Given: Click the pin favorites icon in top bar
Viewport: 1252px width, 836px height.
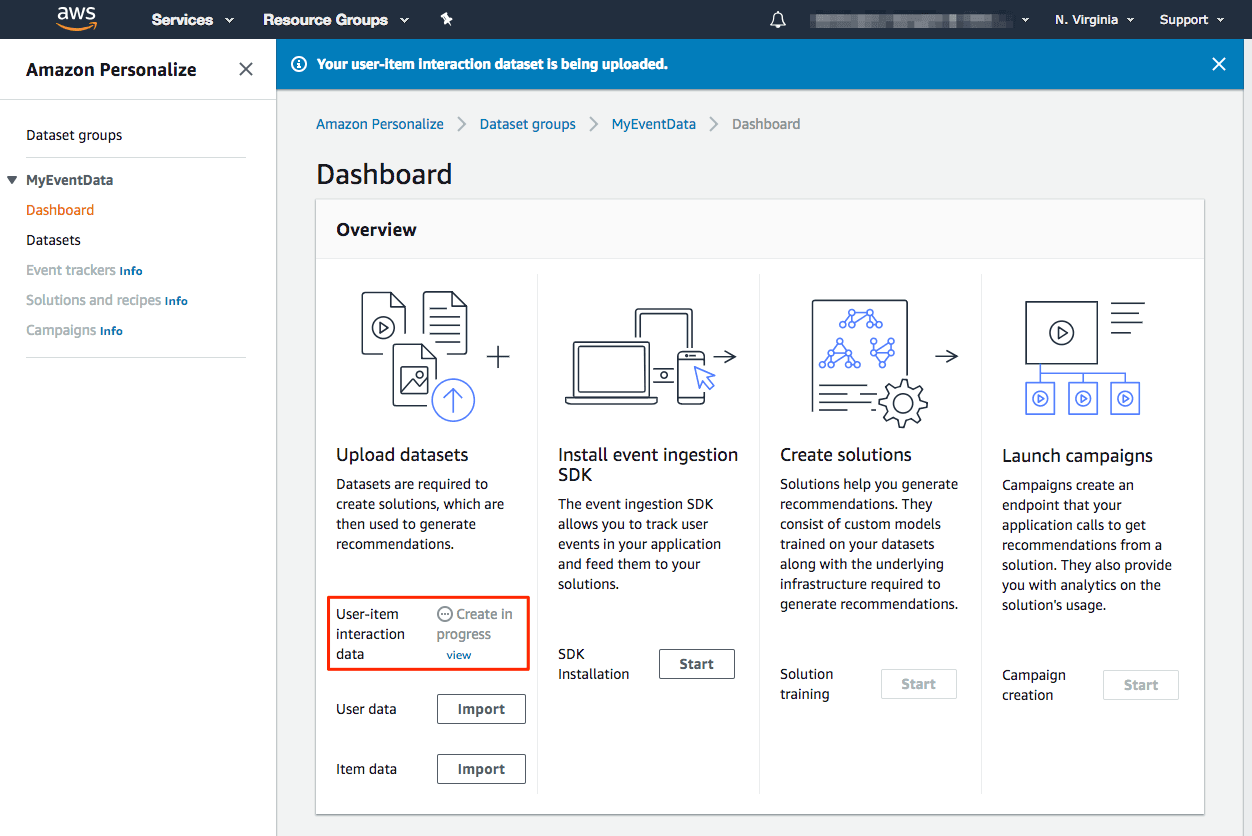Looking at the screenshot, I should click(446, 18).
